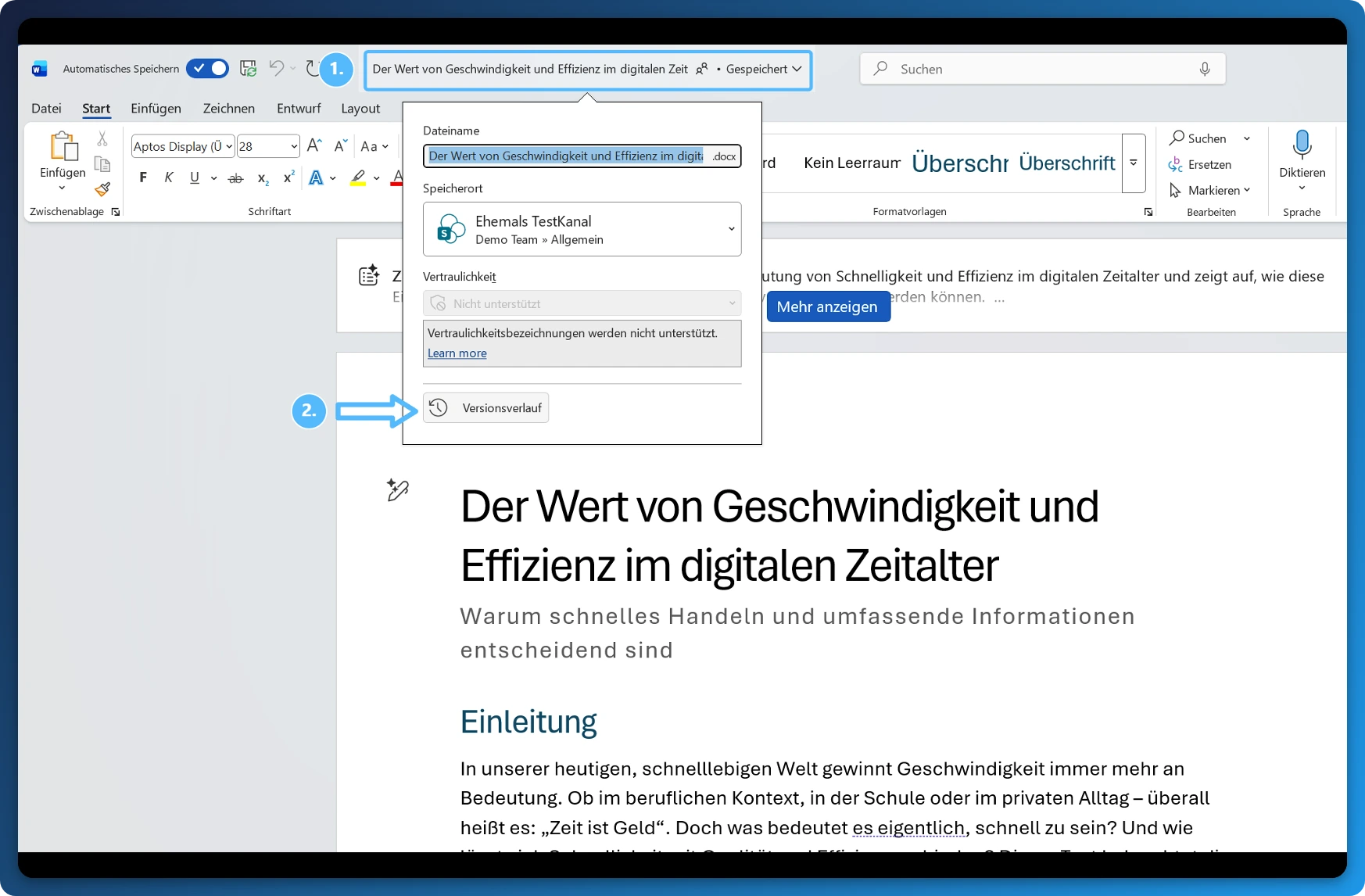Open the Suchen find options arrow
Viewport: 1365px width, 896px height.
tap(1247, 138)
